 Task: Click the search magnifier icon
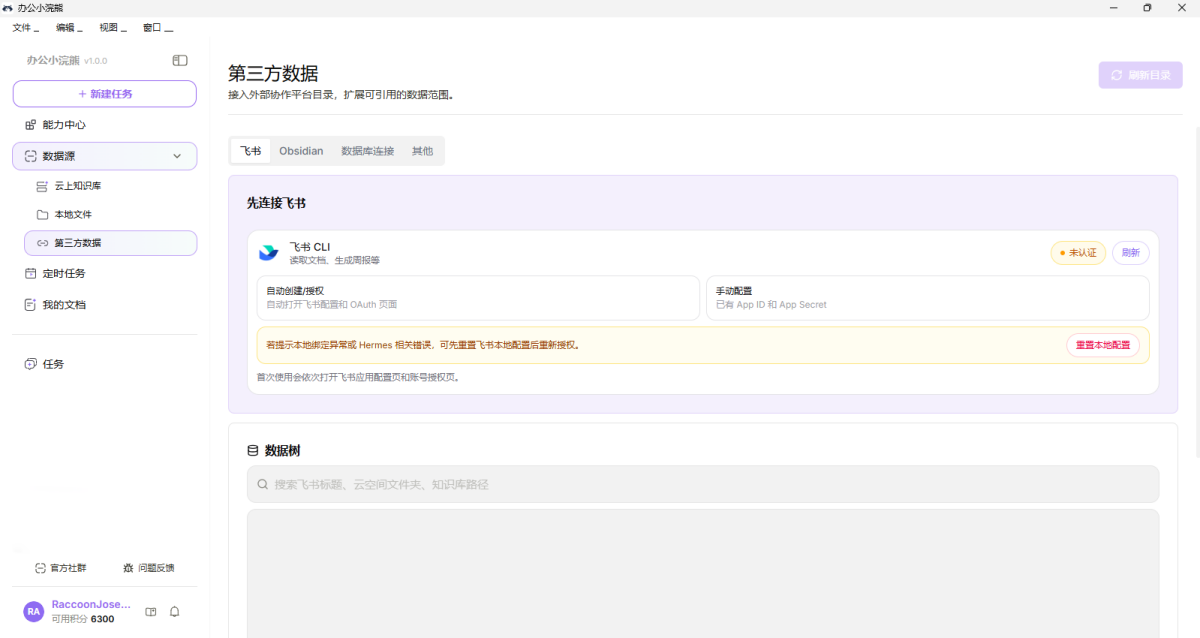click(x=263, y=484)
